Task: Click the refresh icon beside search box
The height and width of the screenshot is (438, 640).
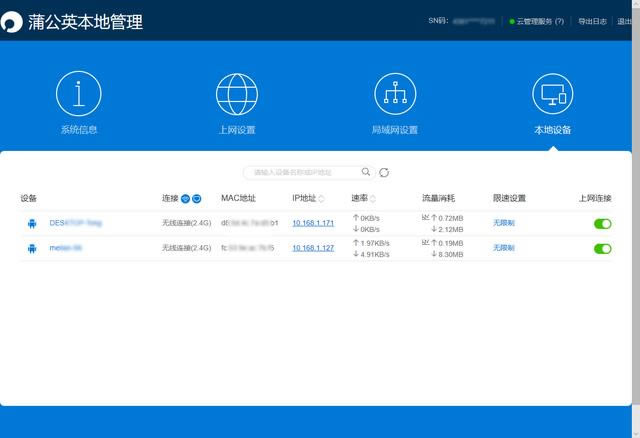Action: (384, 172)
